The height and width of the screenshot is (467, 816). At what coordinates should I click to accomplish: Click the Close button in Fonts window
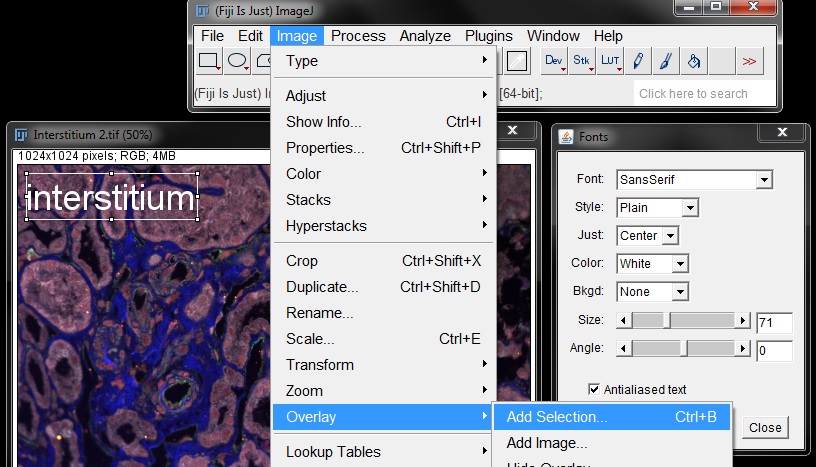coord(765,427)
